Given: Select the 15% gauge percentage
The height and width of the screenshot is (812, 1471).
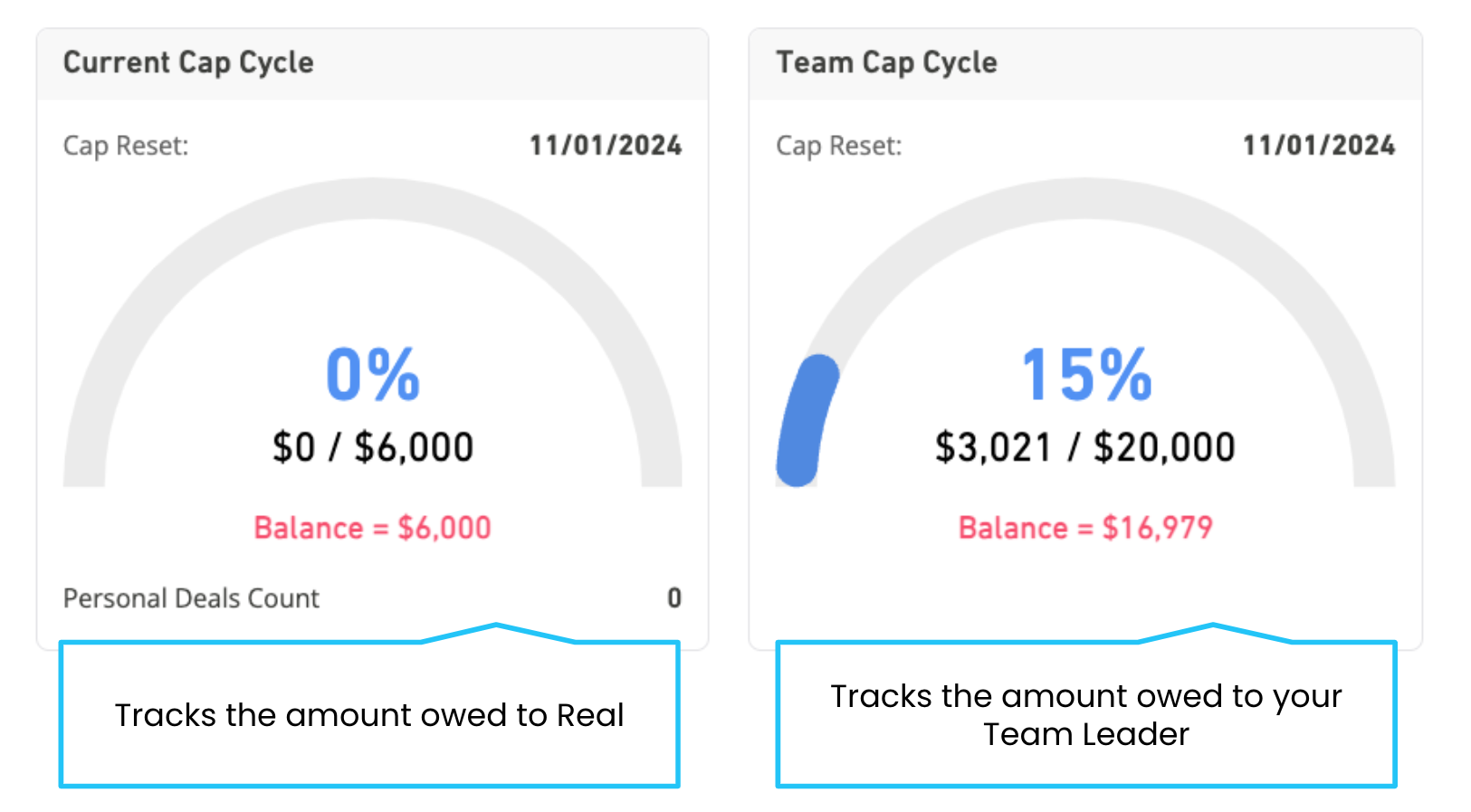Looking at the screenshot, I should (x=1086, y=374).
